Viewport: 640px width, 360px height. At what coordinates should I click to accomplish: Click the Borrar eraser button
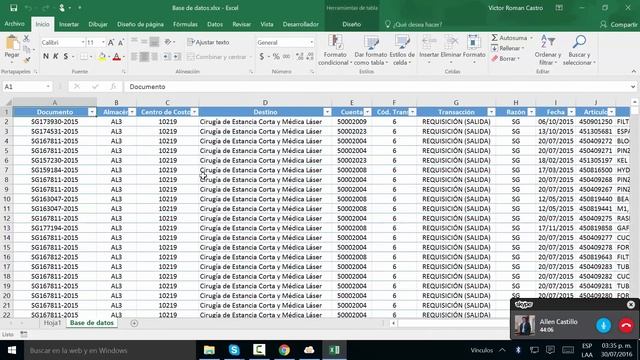(x=504, y=59)
